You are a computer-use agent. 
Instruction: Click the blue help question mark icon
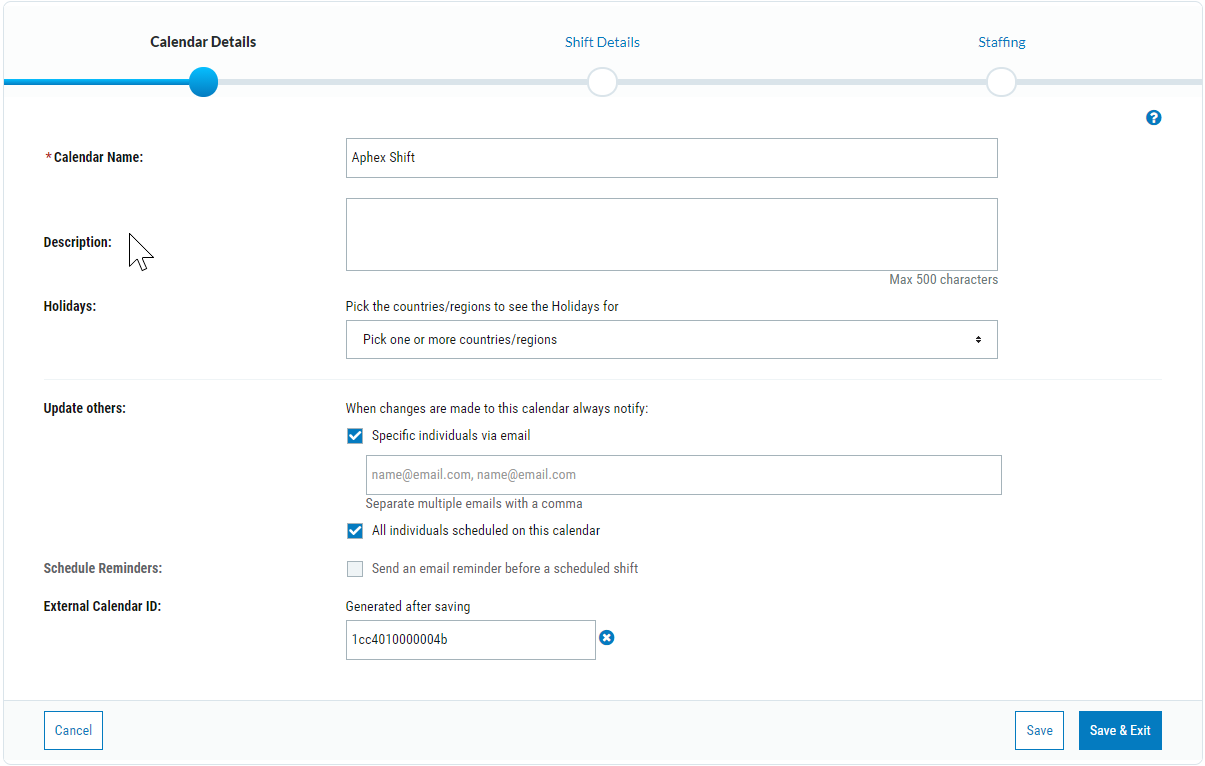(x=1154, y=118)
